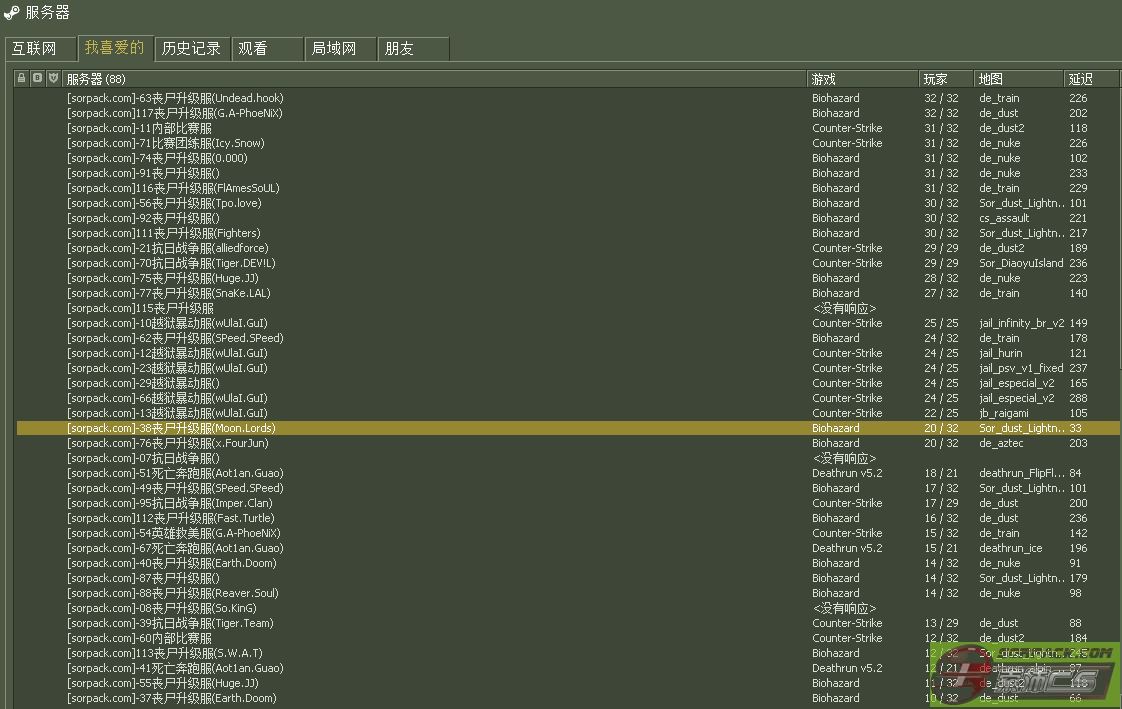The width and height of the screenshot is (1122, 709).
Task: Sort by the VAC shield column icon
Action: [53, 78]
